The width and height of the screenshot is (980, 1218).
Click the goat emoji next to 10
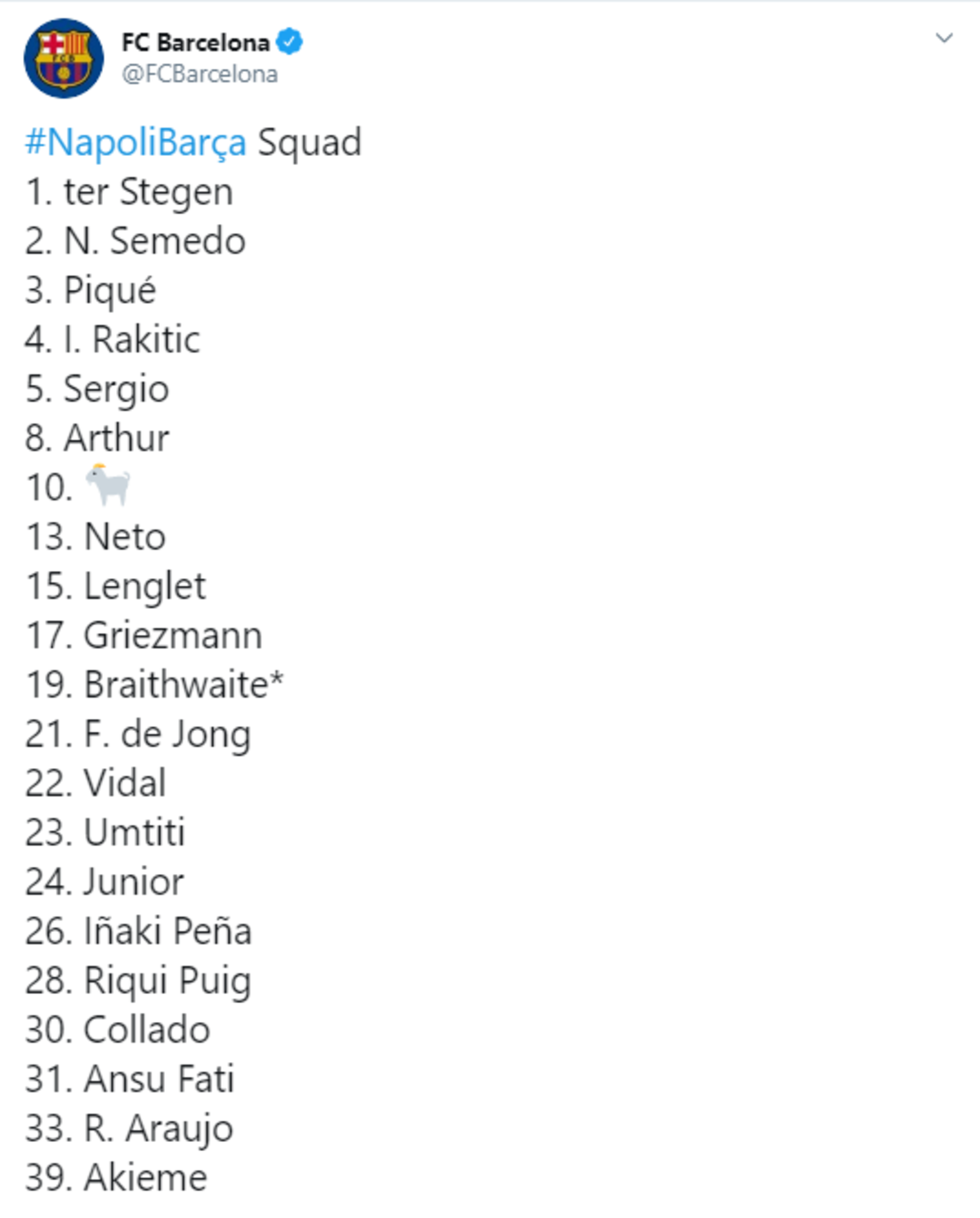[x=109, y=485]
